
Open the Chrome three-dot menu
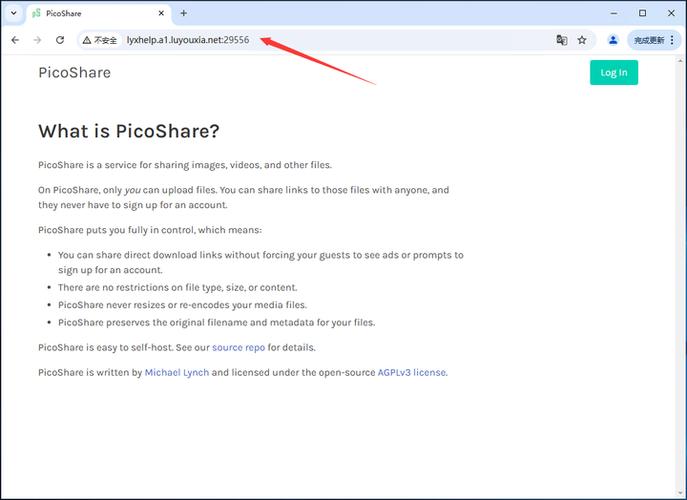coord(673,40)
